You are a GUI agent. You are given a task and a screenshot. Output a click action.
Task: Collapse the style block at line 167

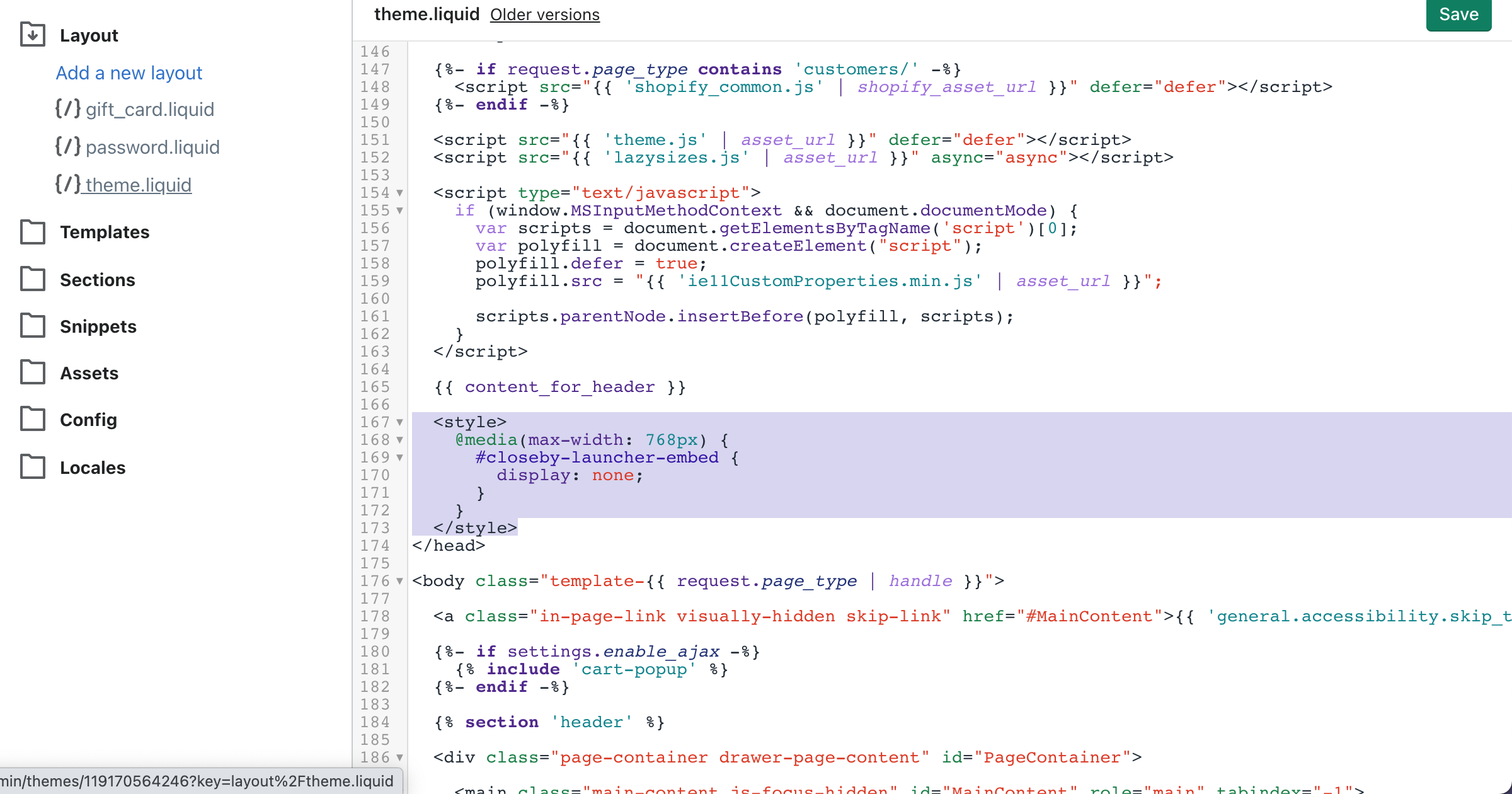pos(399,422)
